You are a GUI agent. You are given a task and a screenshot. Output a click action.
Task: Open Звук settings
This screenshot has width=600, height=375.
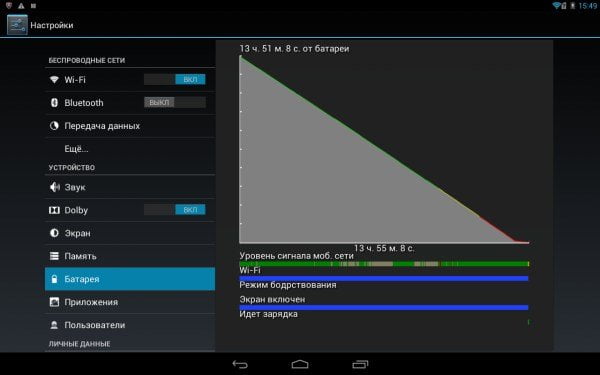(x=130, y=187)
